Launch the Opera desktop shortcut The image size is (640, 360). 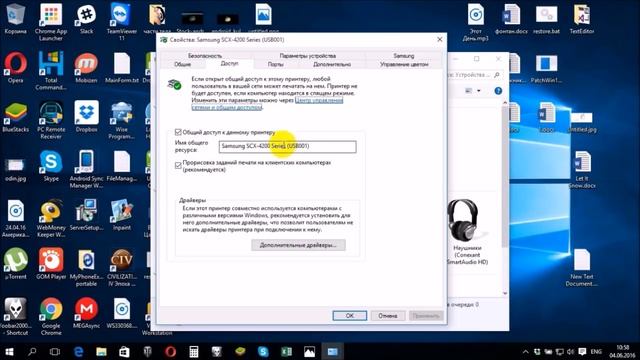coord(16,68)
